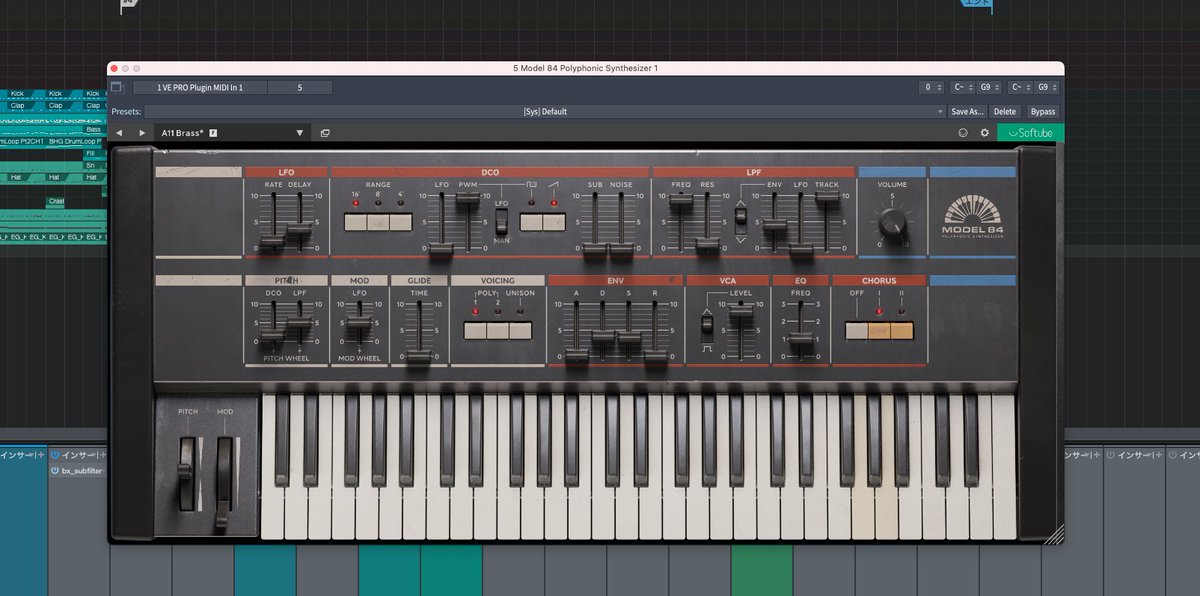The image size is (1200, 596).
Task: Click the Save As... preset button
Action: click(x=967, y=112)
